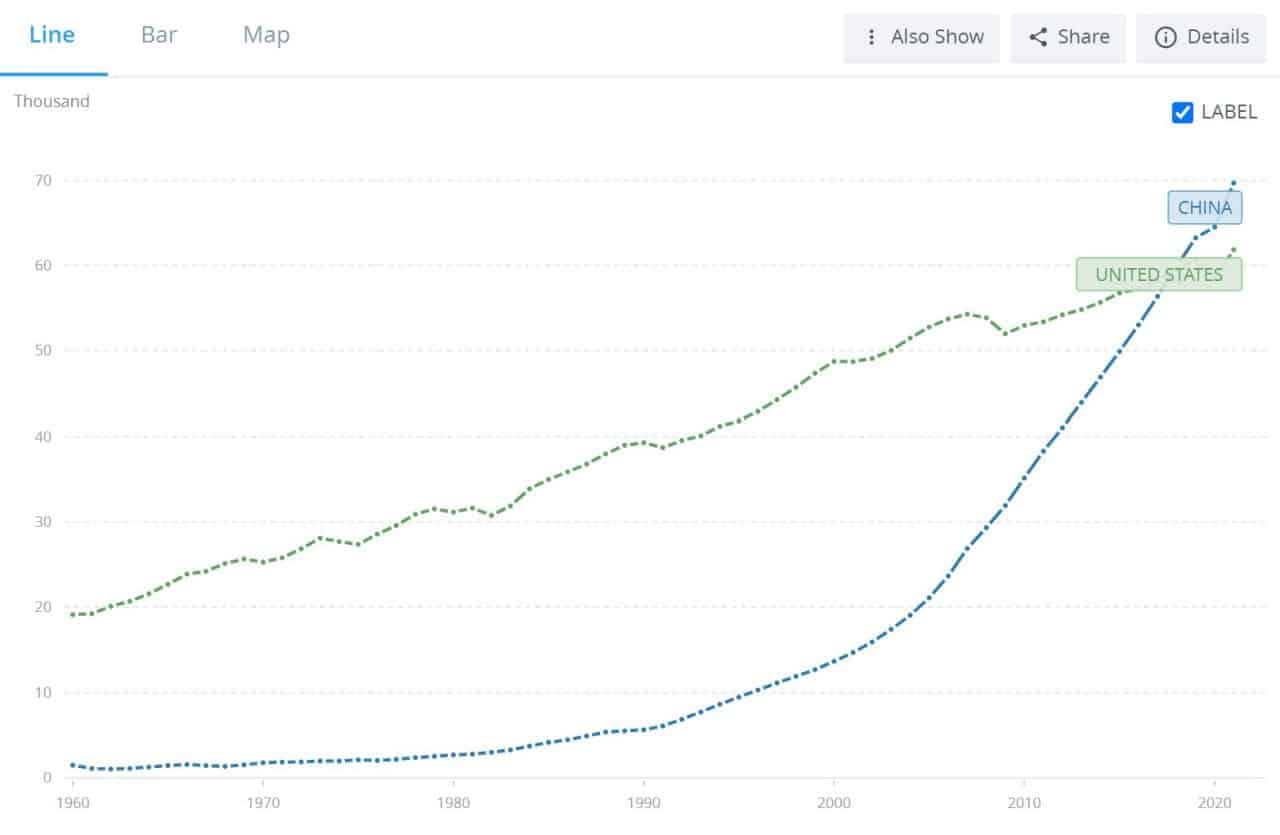Image resolution: width=1280 pixels, height=835 pixels.
Task: Click the Share button text
Action: pyautogui.click(x=1083, y=37)
